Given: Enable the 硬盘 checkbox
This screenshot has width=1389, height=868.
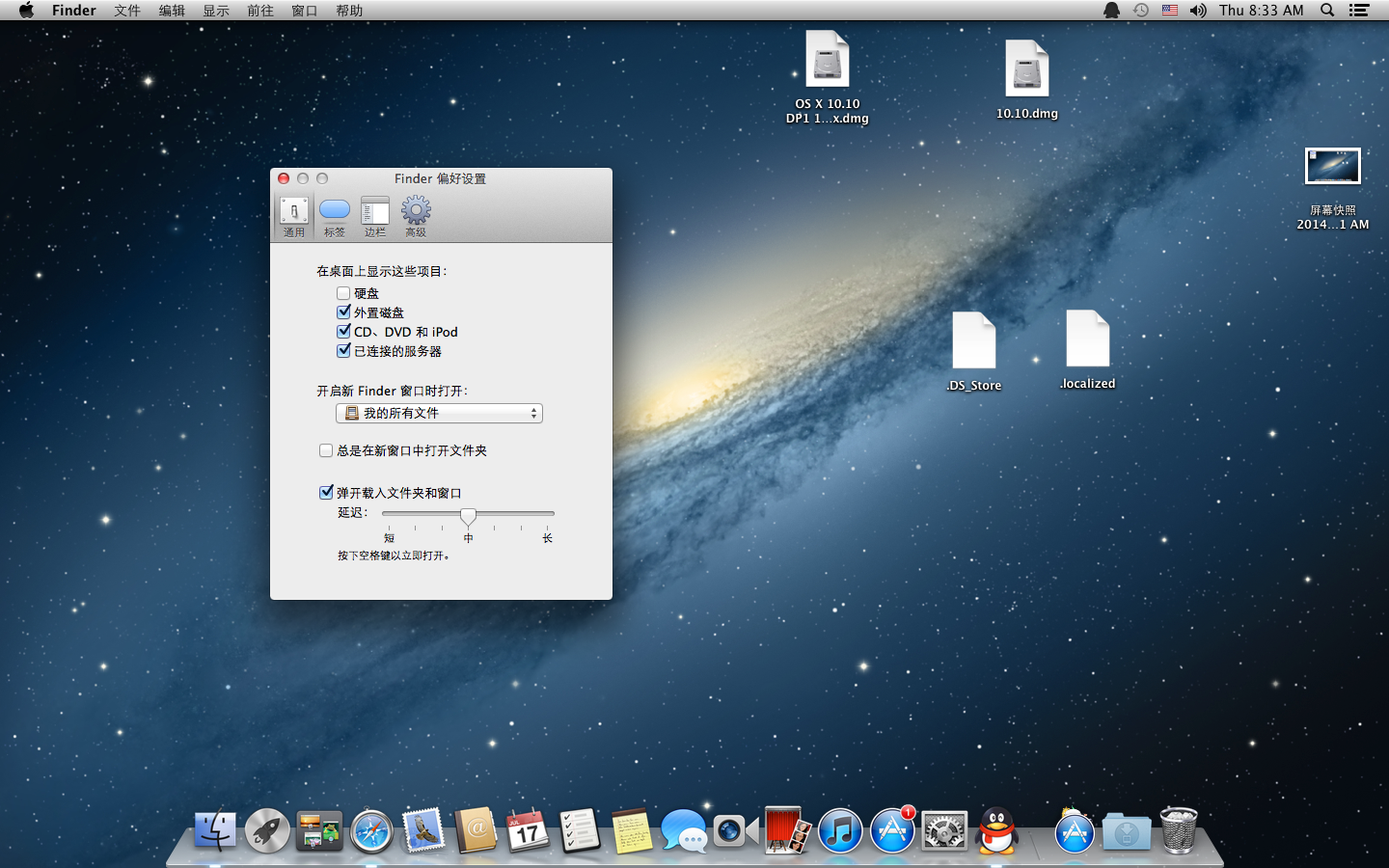Looking at the screenshot, I should [343, 293].
